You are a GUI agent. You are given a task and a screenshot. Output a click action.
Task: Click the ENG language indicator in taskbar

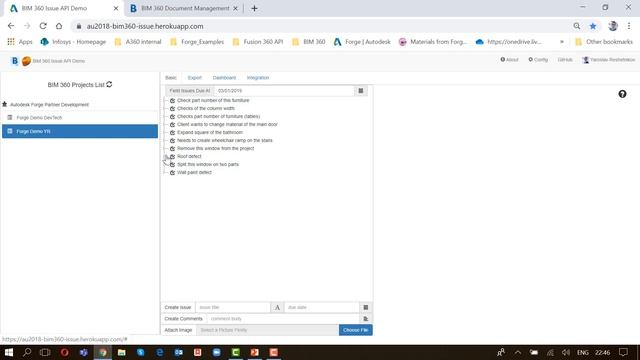582,352
